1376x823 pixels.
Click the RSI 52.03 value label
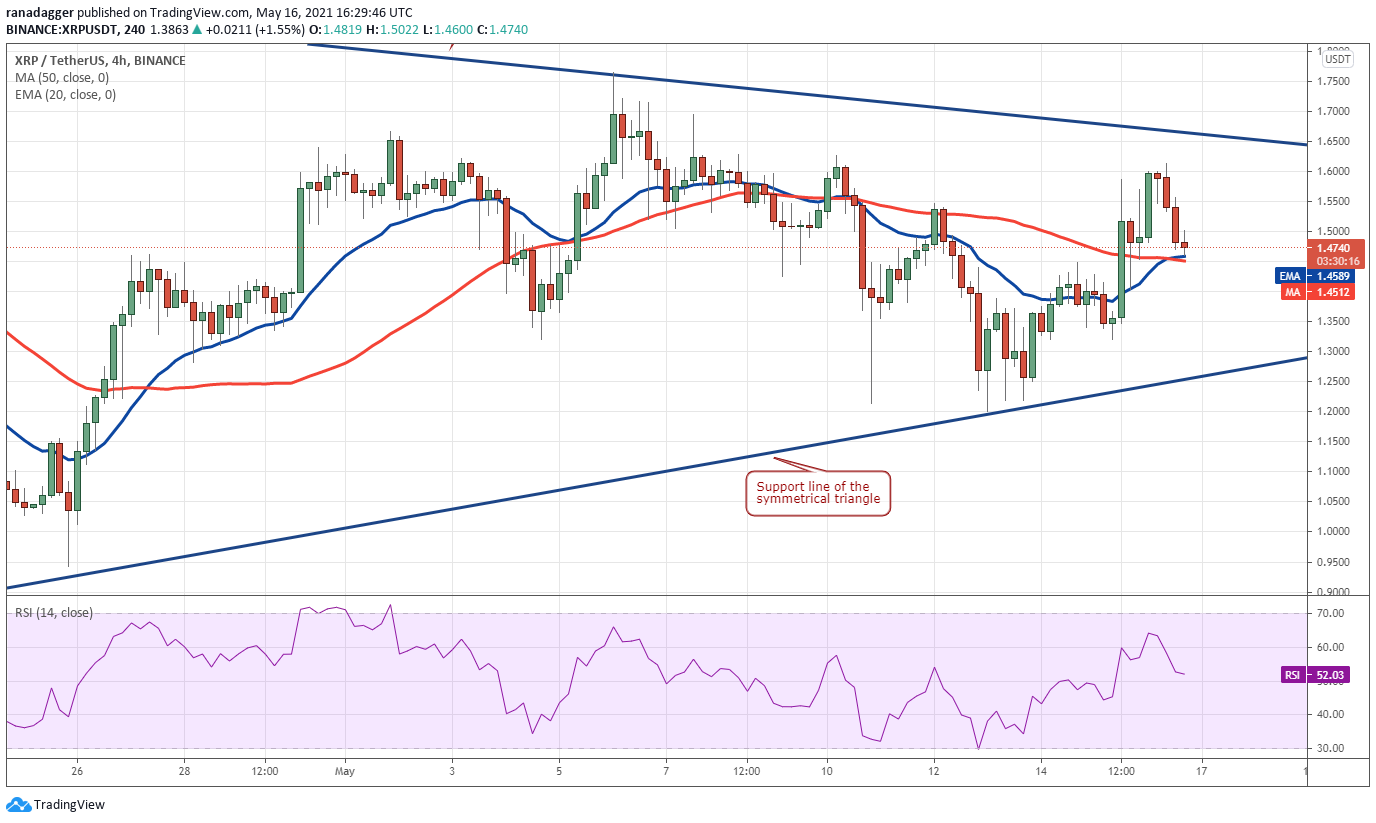coord(1315,675)
